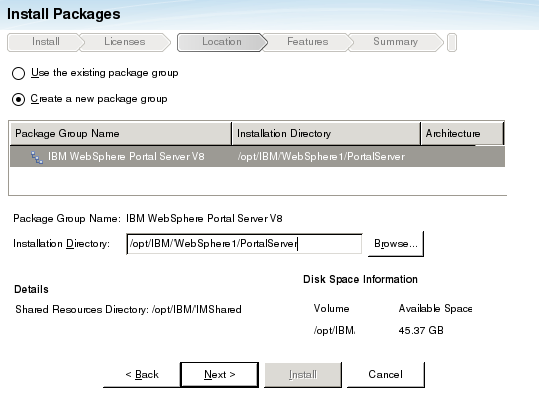This screenshot has width=539, height=408.
Task: Click /opt/IBM/WebSphere1/PortalServer cell in table
Action: pyautogui.click(x=321, y=157)
